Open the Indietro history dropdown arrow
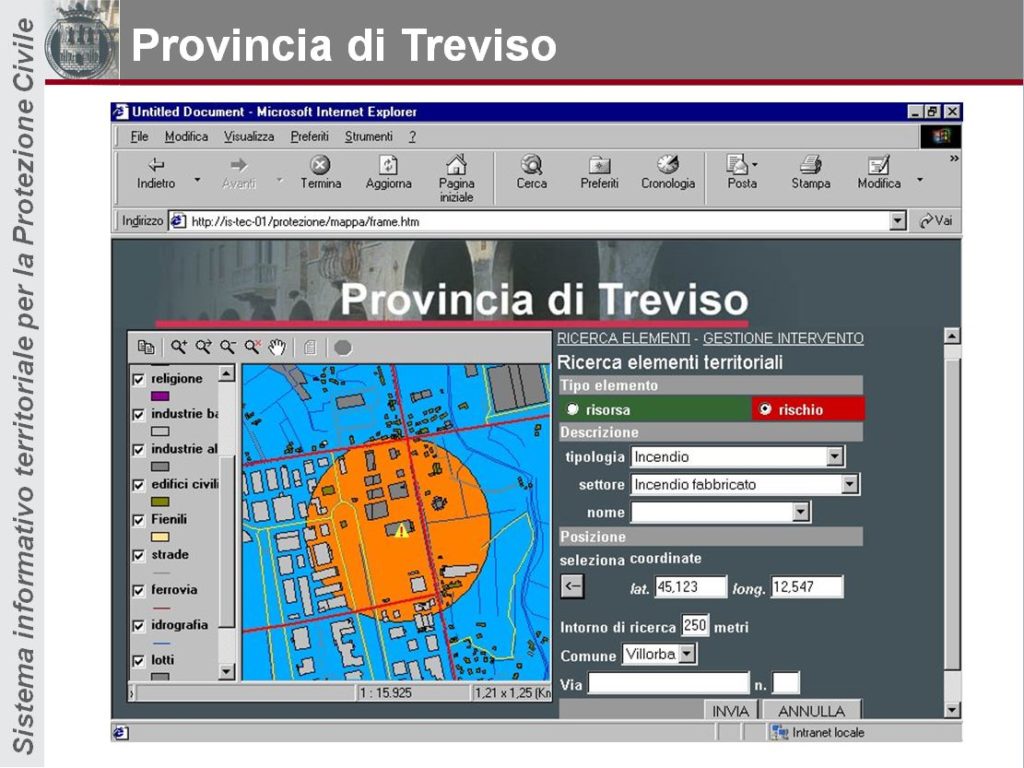 (x=197, y=179)
